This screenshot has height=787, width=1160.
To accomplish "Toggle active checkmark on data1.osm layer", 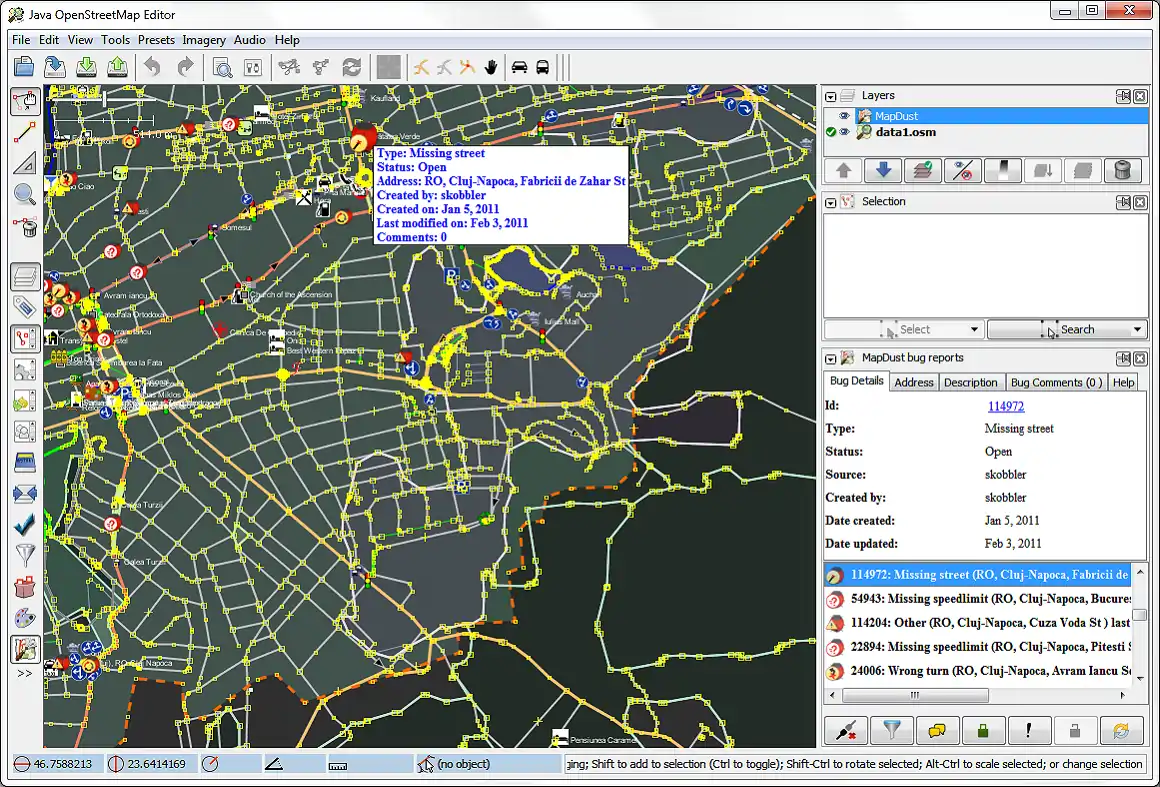I will tap(831, 132).
